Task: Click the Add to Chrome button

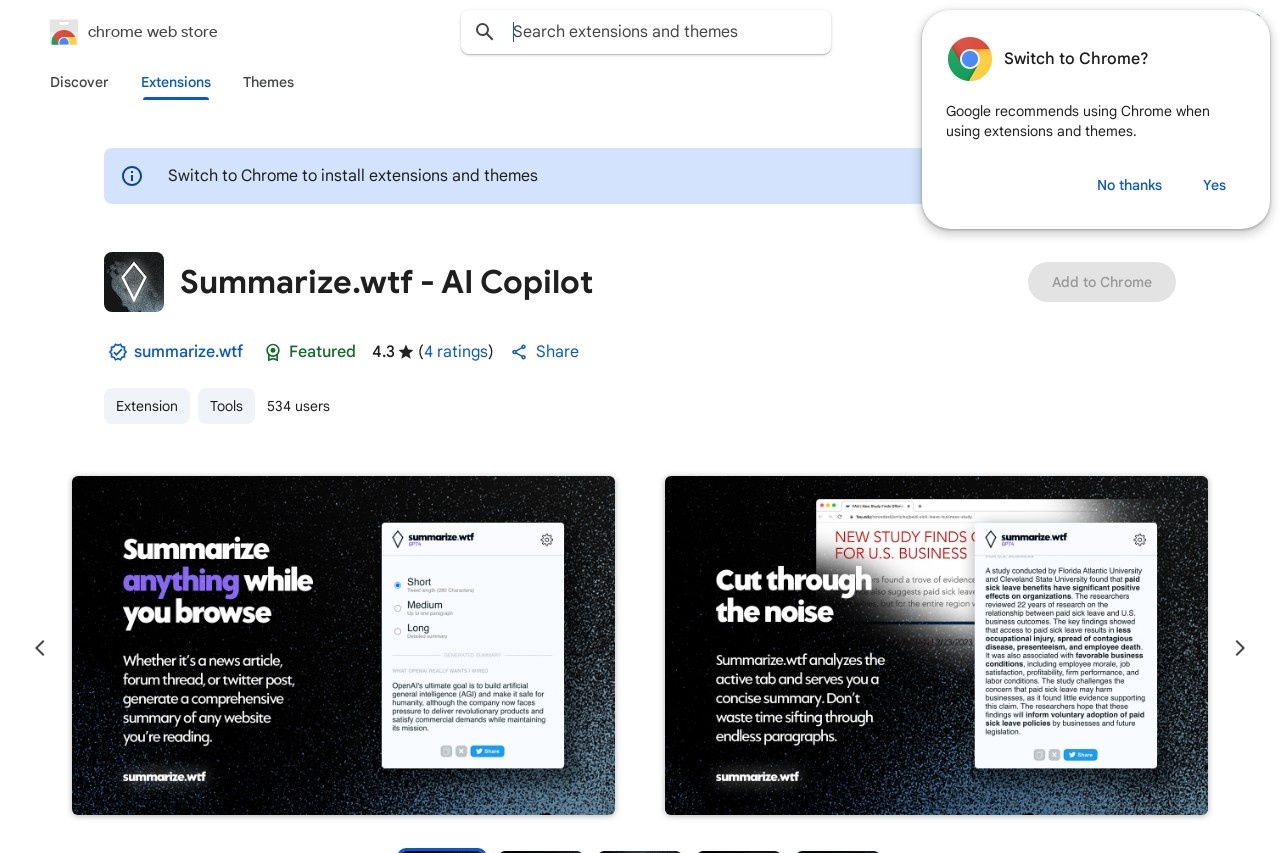Action: click(x=1102, y=282)
